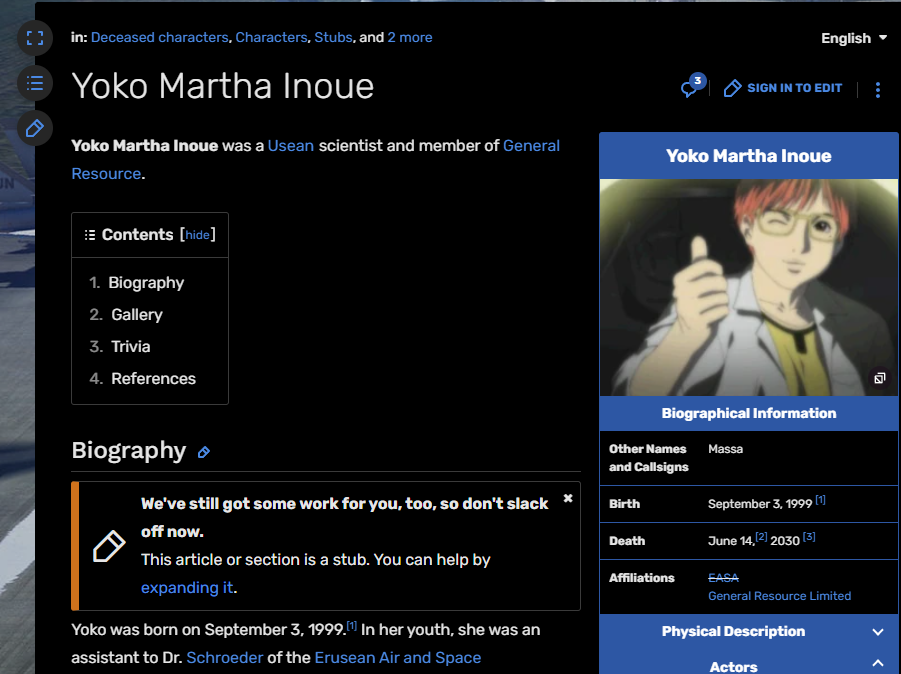Screen dimensions: 901x674
Task: Click the 'Biographical Information' header
Action: click(749, 414)
